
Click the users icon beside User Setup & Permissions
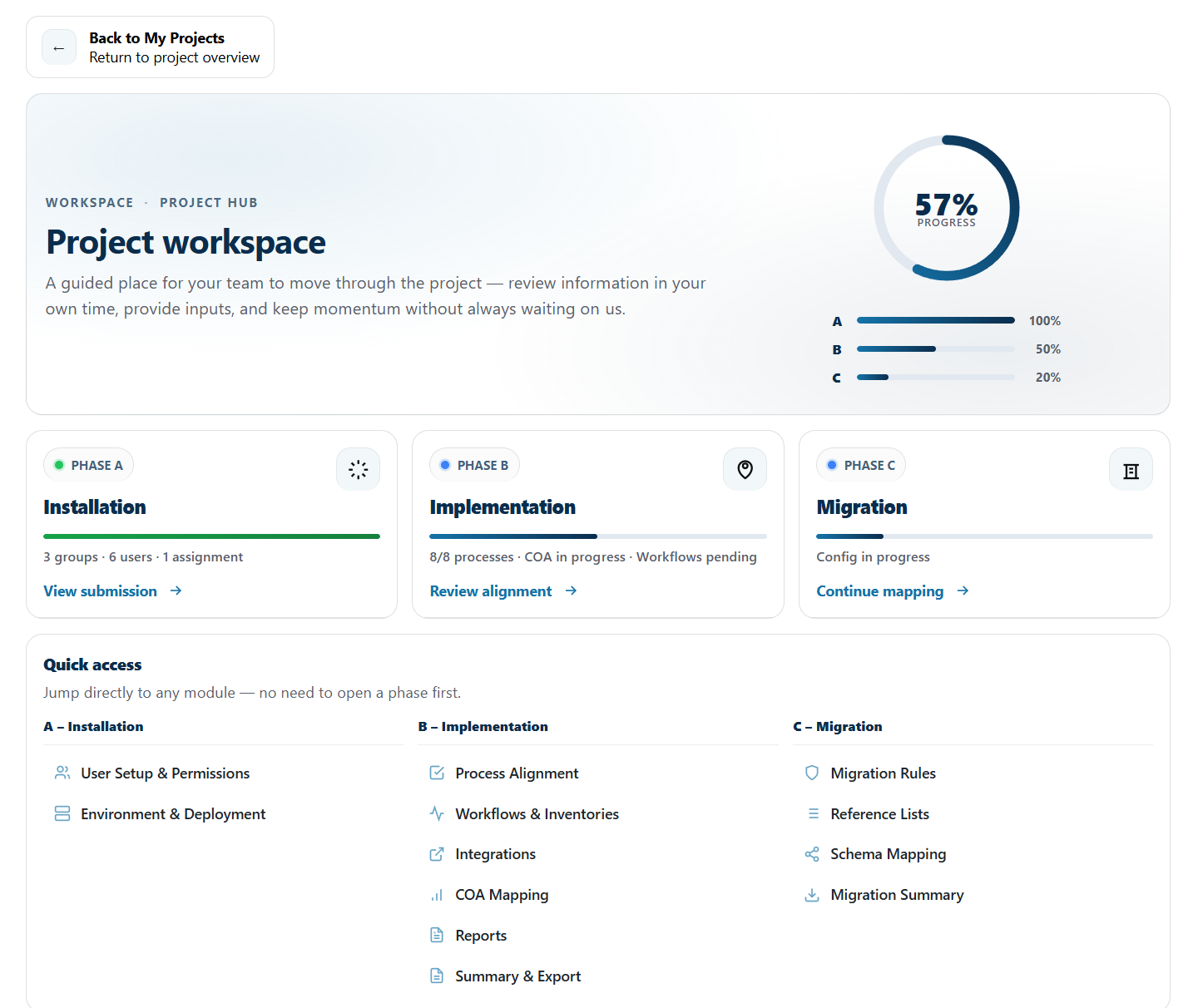62,773
